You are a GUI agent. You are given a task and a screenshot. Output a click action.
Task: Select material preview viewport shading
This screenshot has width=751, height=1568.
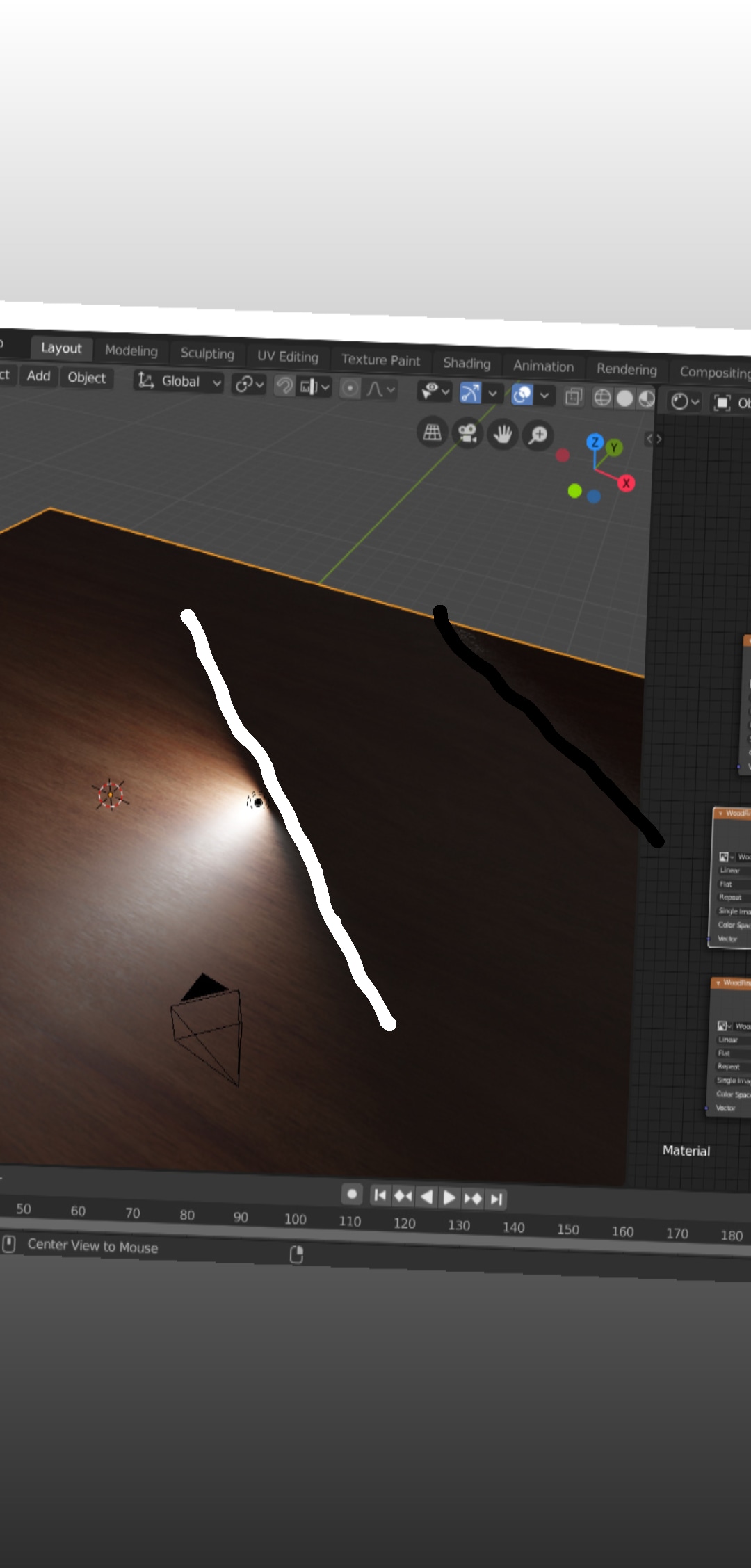647,399
